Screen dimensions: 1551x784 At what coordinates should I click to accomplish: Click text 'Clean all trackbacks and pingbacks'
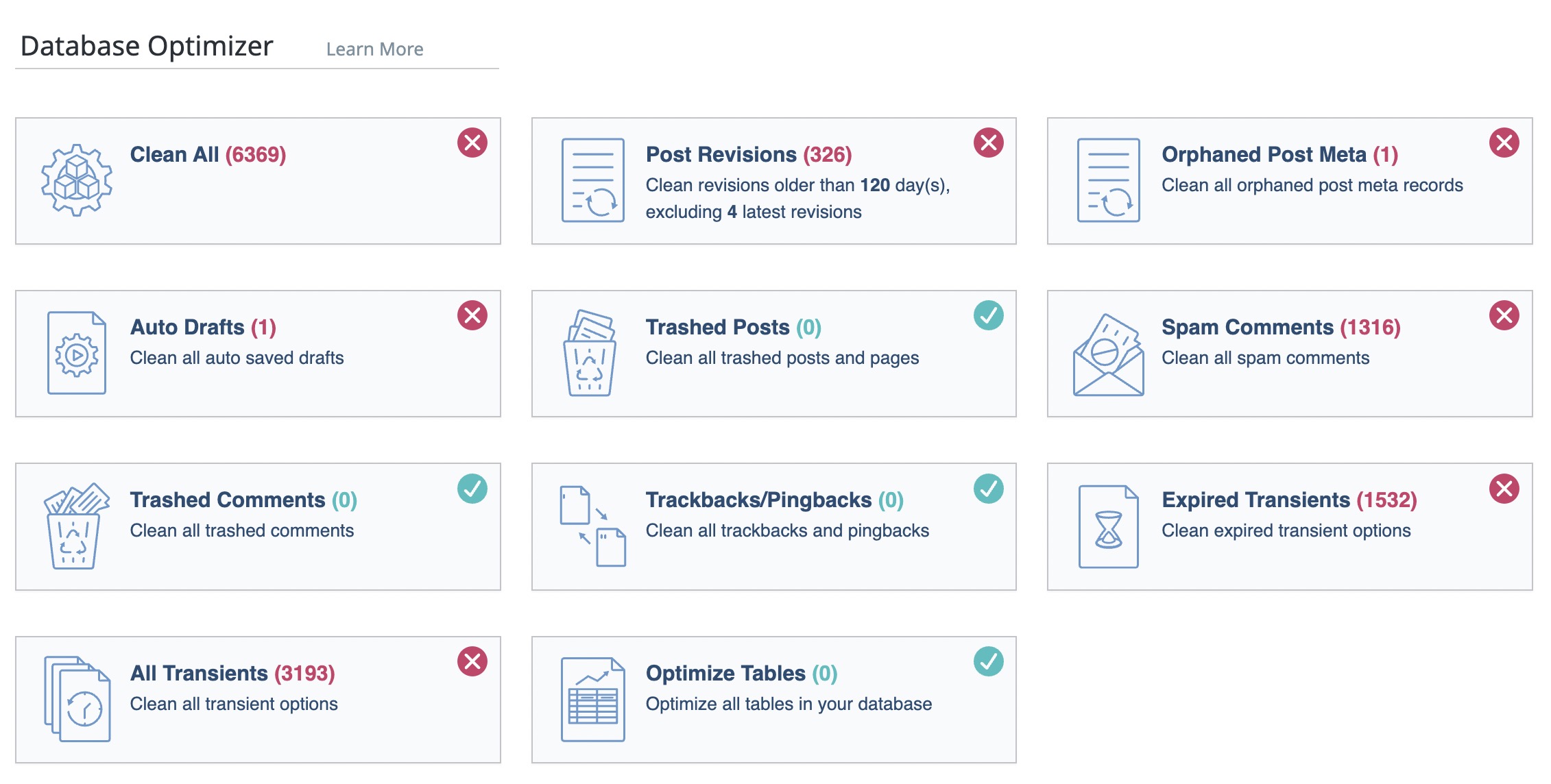(787, 530)
